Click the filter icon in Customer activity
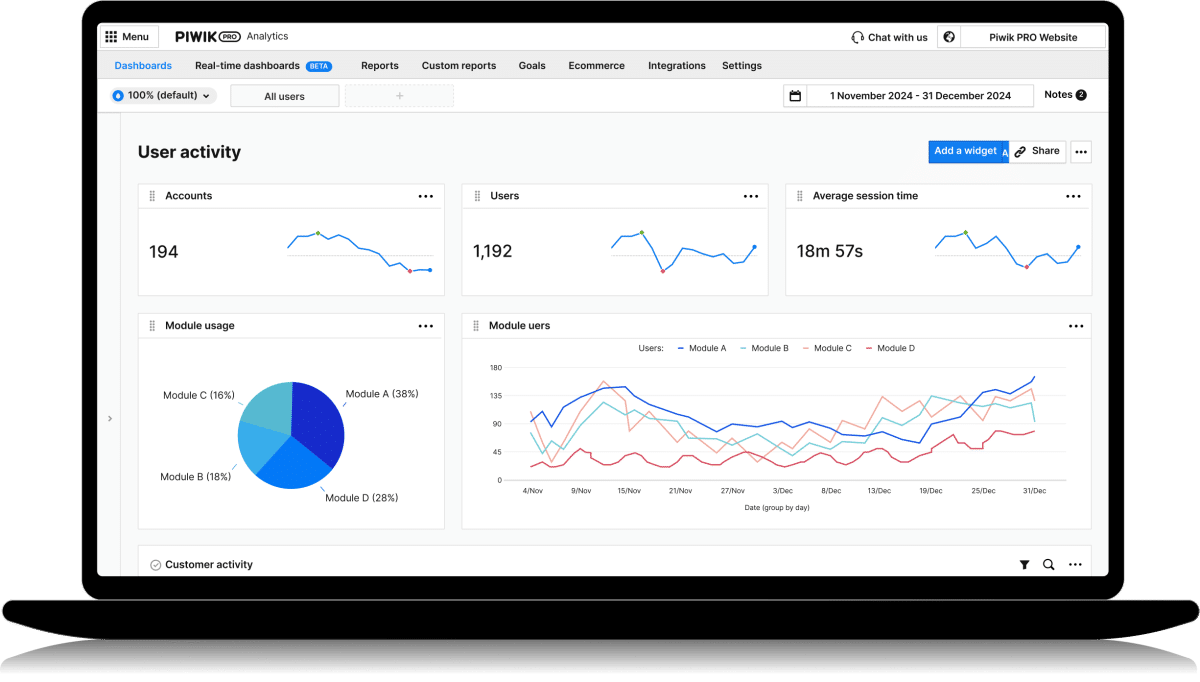 pyautogui.click(x=1024, y=565)
